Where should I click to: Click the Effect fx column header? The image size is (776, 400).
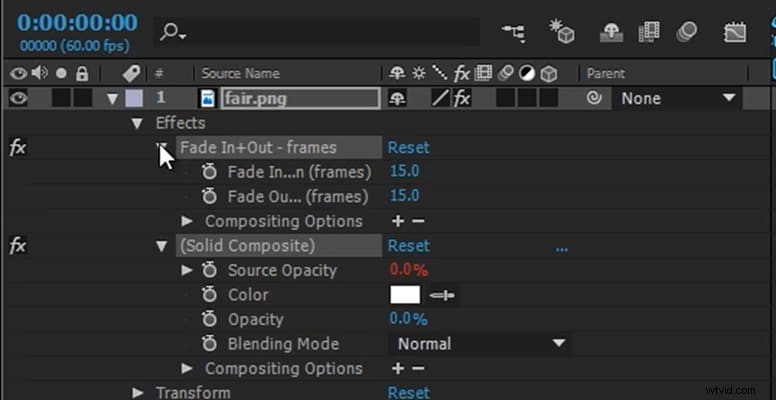tap(461, 74)
